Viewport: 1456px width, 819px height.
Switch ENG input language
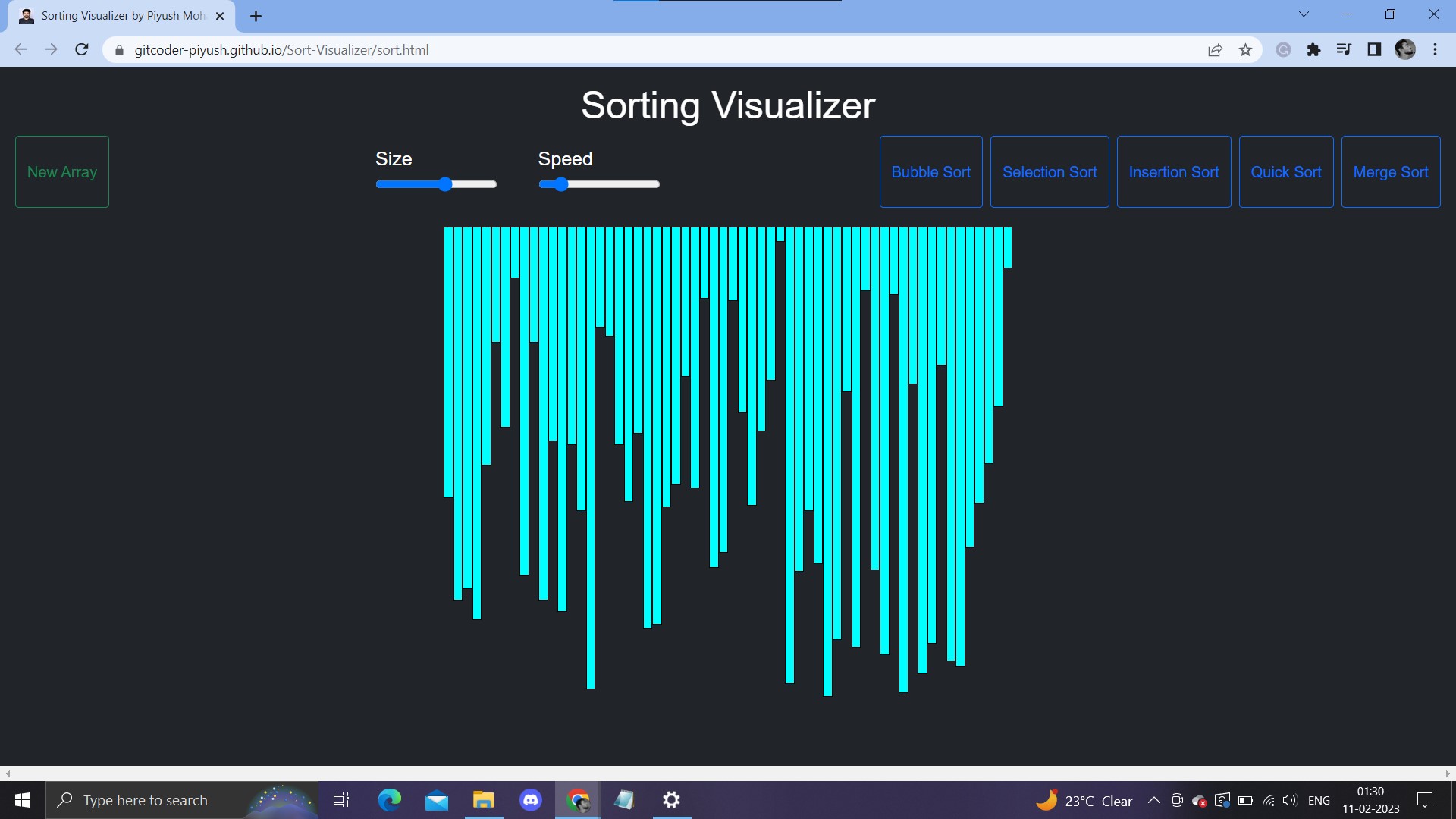tap(1319, 801)
